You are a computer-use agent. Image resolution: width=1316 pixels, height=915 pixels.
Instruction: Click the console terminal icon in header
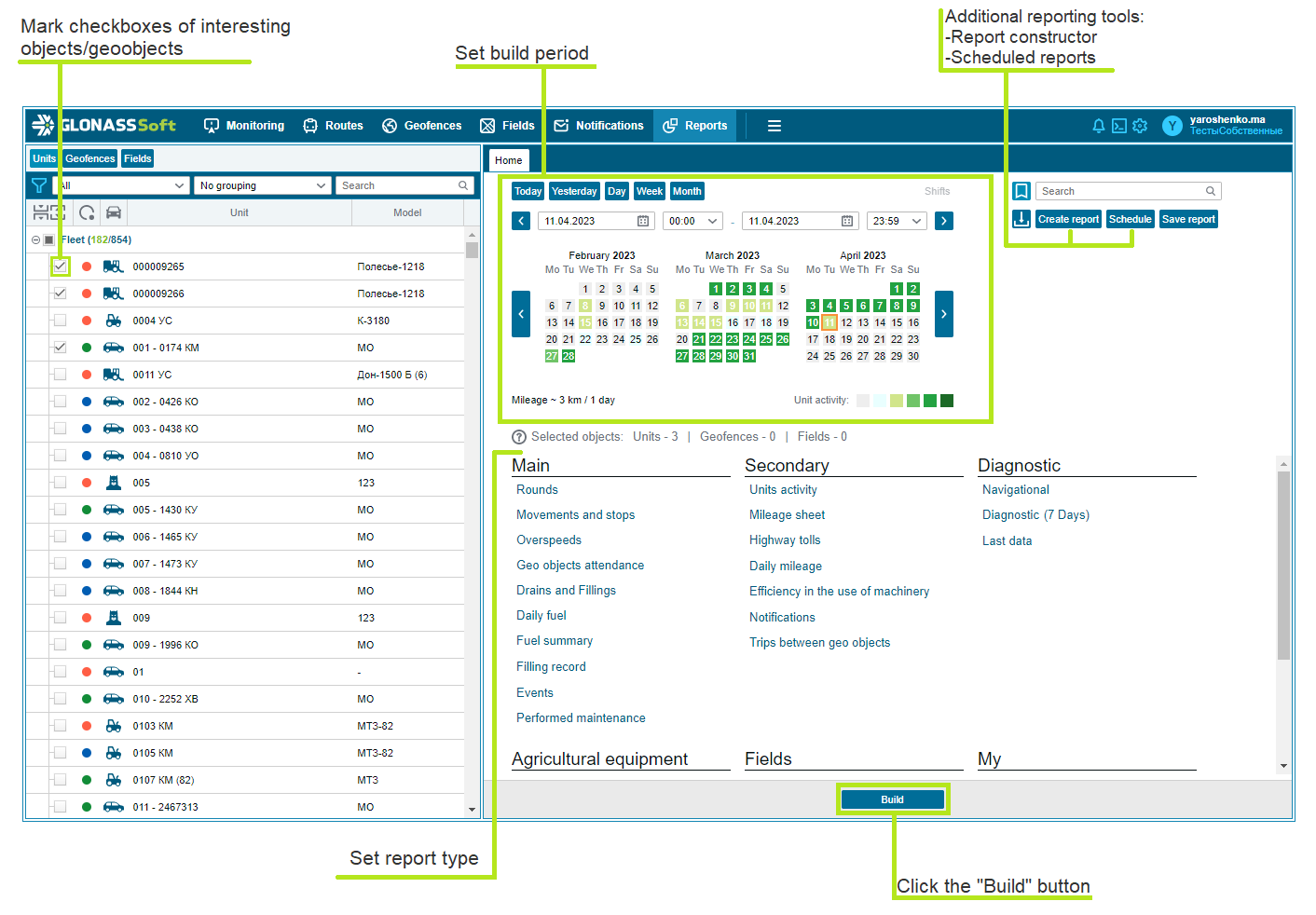1119,126
